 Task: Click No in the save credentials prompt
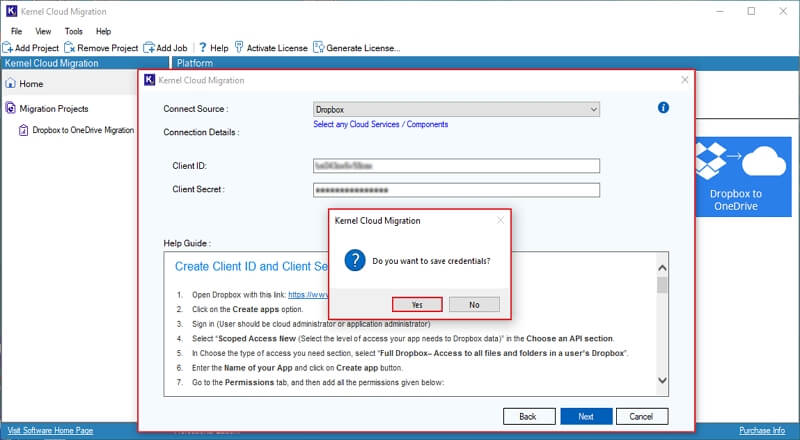tap(474, 305)
